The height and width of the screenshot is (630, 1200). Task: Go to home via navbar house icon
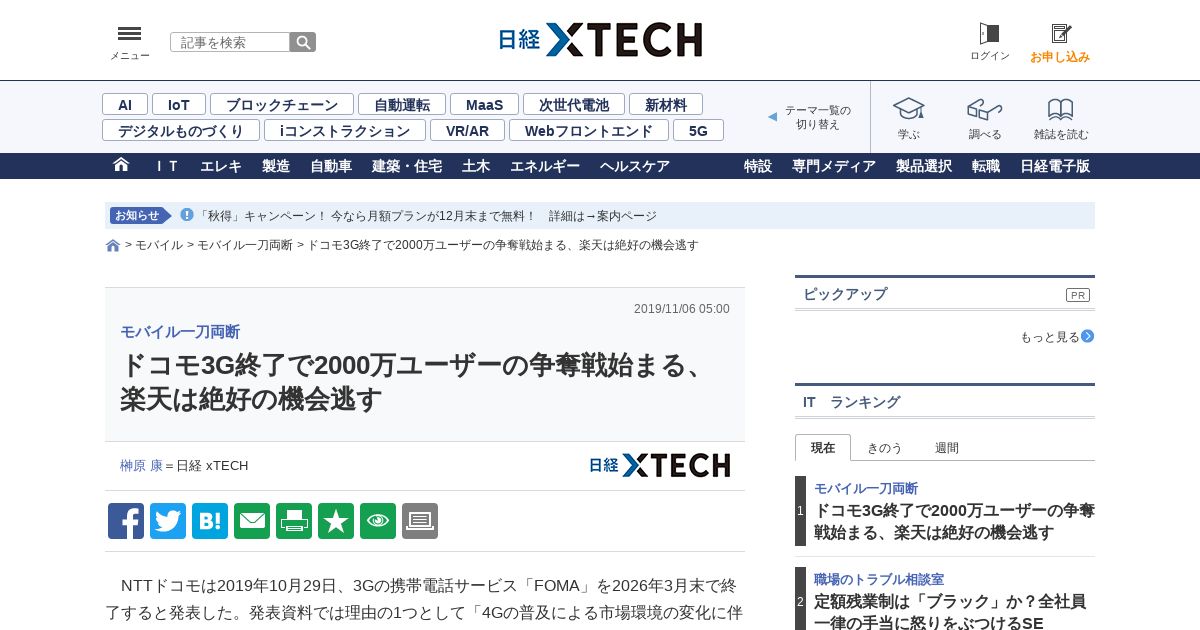point(121,165)
